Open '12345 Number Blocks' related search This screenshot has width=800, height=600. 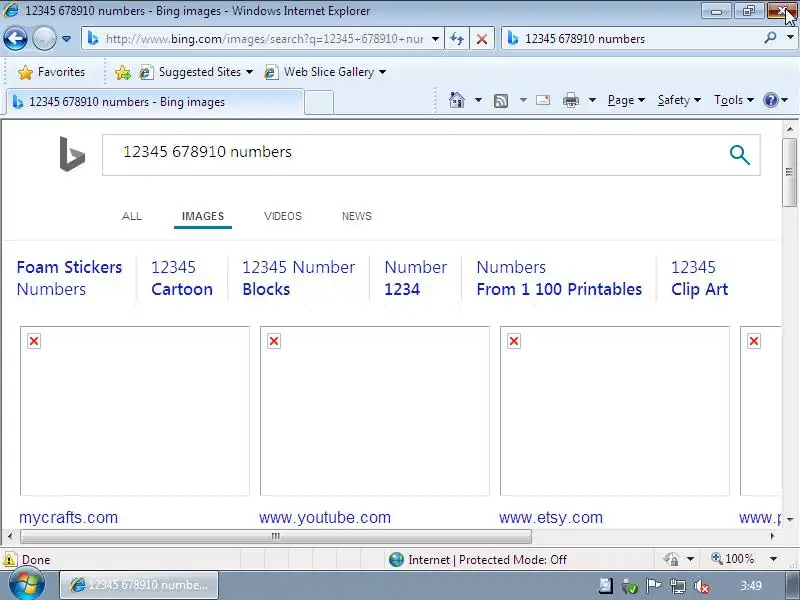tap(298, 278)
